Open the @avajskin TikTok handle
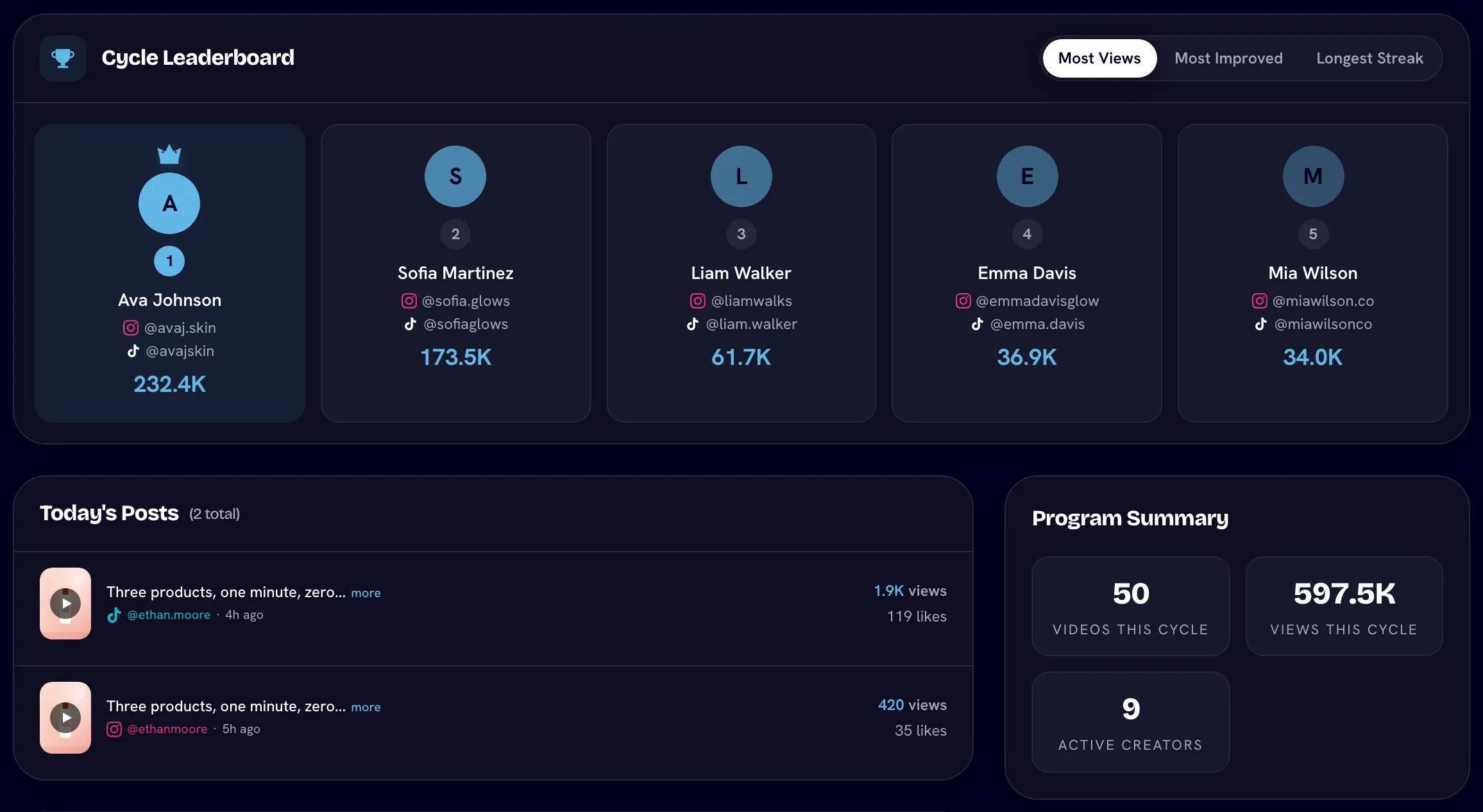 point(180,351)
